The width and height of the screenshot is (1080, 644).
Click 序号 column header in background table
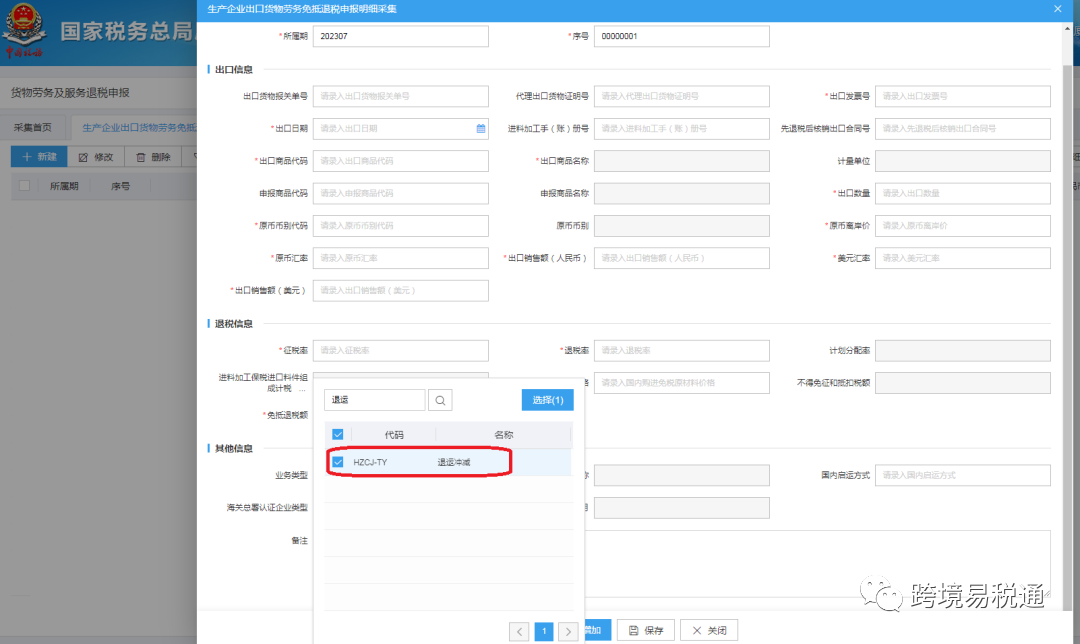(x=121, y=186)
